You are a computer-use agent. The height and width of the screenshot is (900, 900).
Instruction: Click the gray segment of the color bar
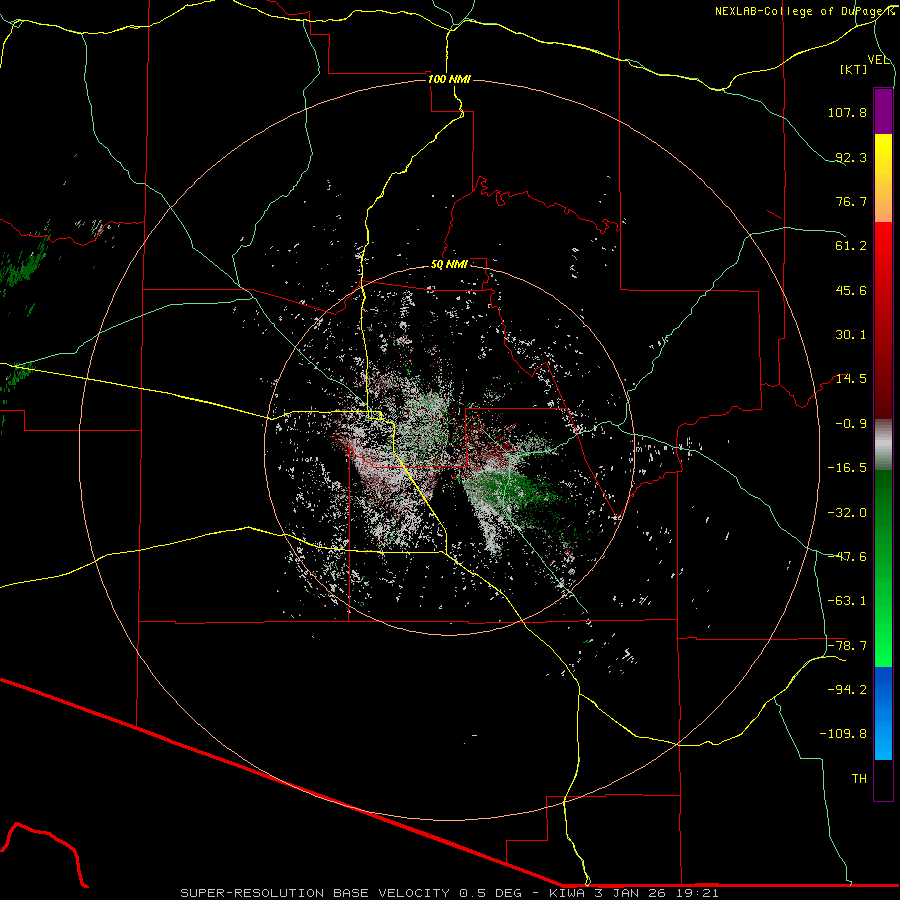coord(883,445)
